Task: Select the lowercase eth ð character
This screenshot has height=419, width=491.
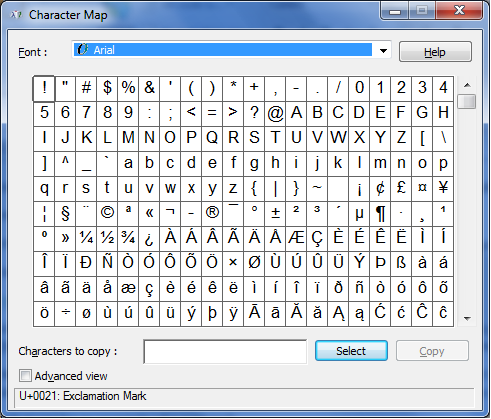Action: [338, 289]
